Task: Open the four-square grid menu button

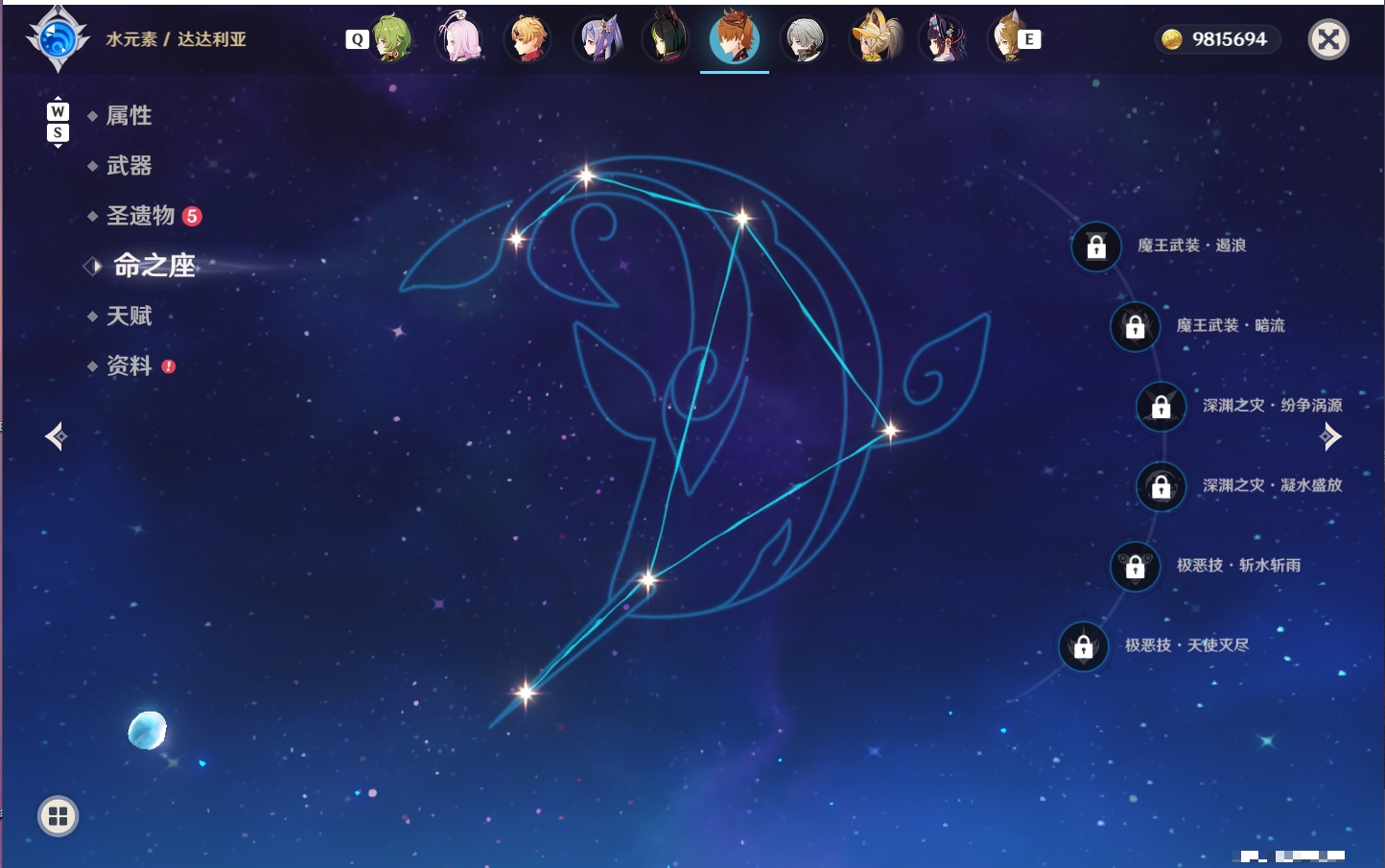Action: (x=59, y=816)
